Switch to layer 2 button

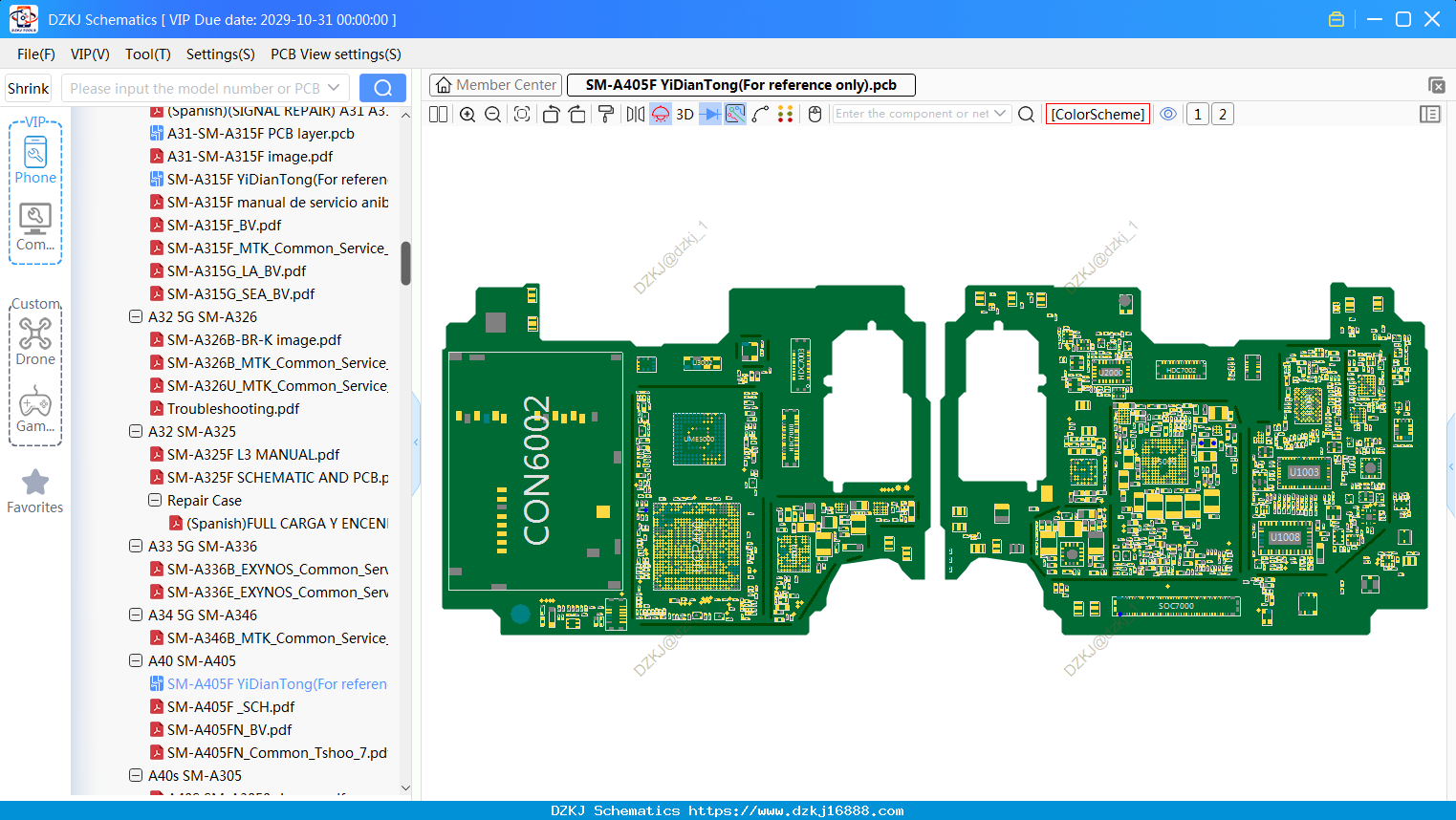[x=1223, y=114]
